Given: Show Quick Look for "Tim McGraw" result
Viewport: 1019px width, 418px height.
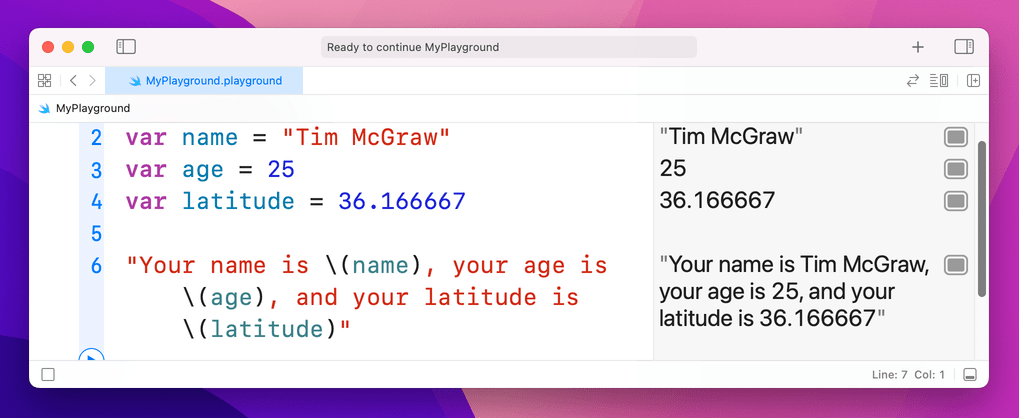Looking at the screenshot, I should (x=955, y=137).
